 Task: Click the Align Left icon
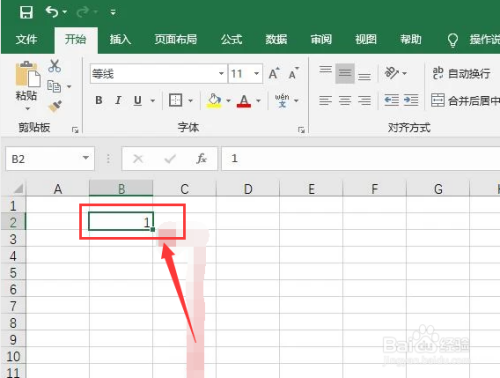coord(326,100)
